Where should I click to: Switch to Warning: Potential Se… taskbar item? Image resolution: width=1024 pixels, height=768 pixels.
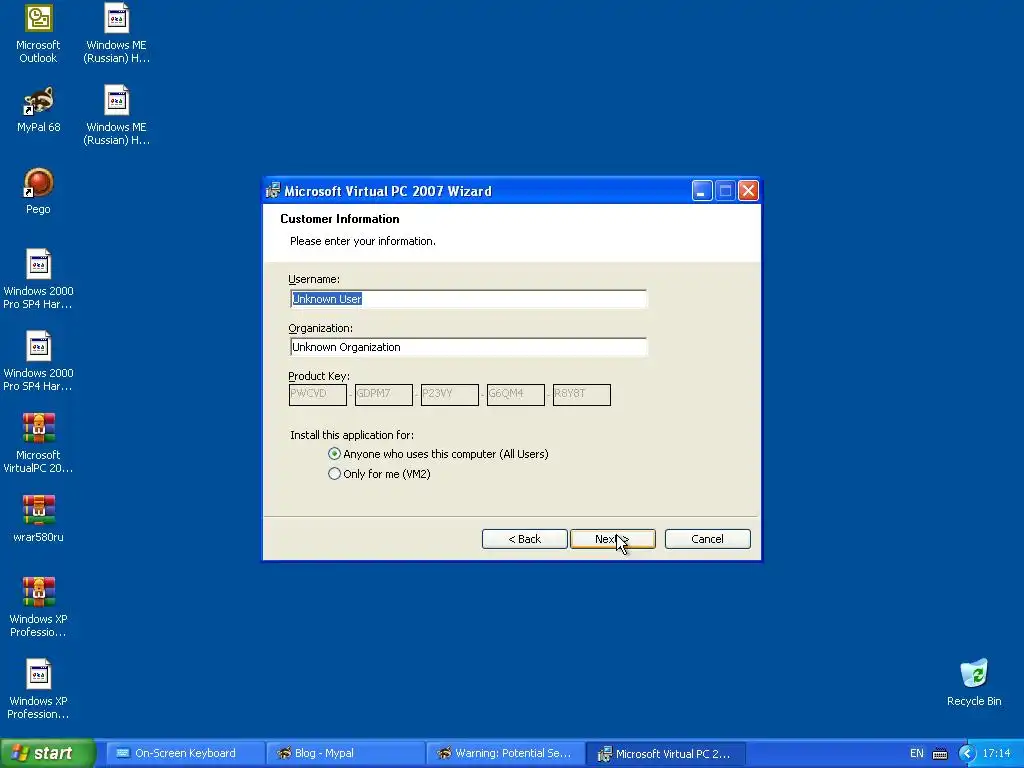505,754
